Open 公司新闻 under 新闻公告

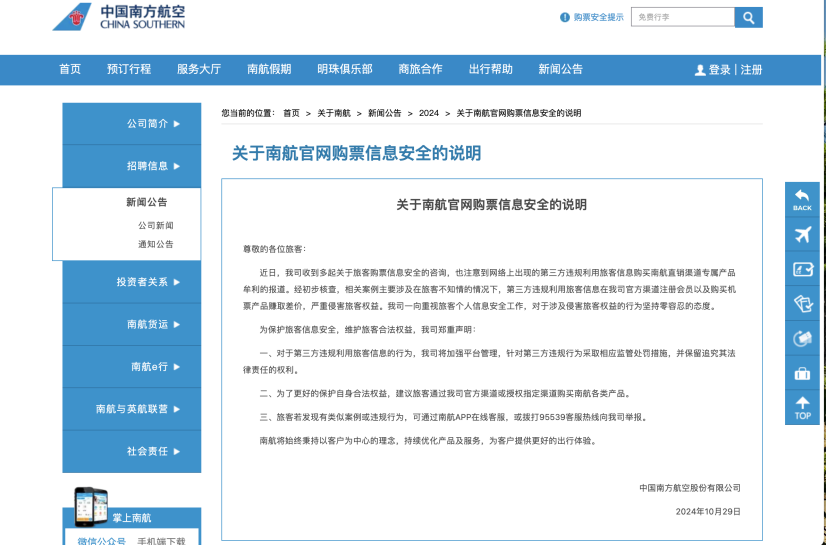pyautogui.click(x=156, y=225)
